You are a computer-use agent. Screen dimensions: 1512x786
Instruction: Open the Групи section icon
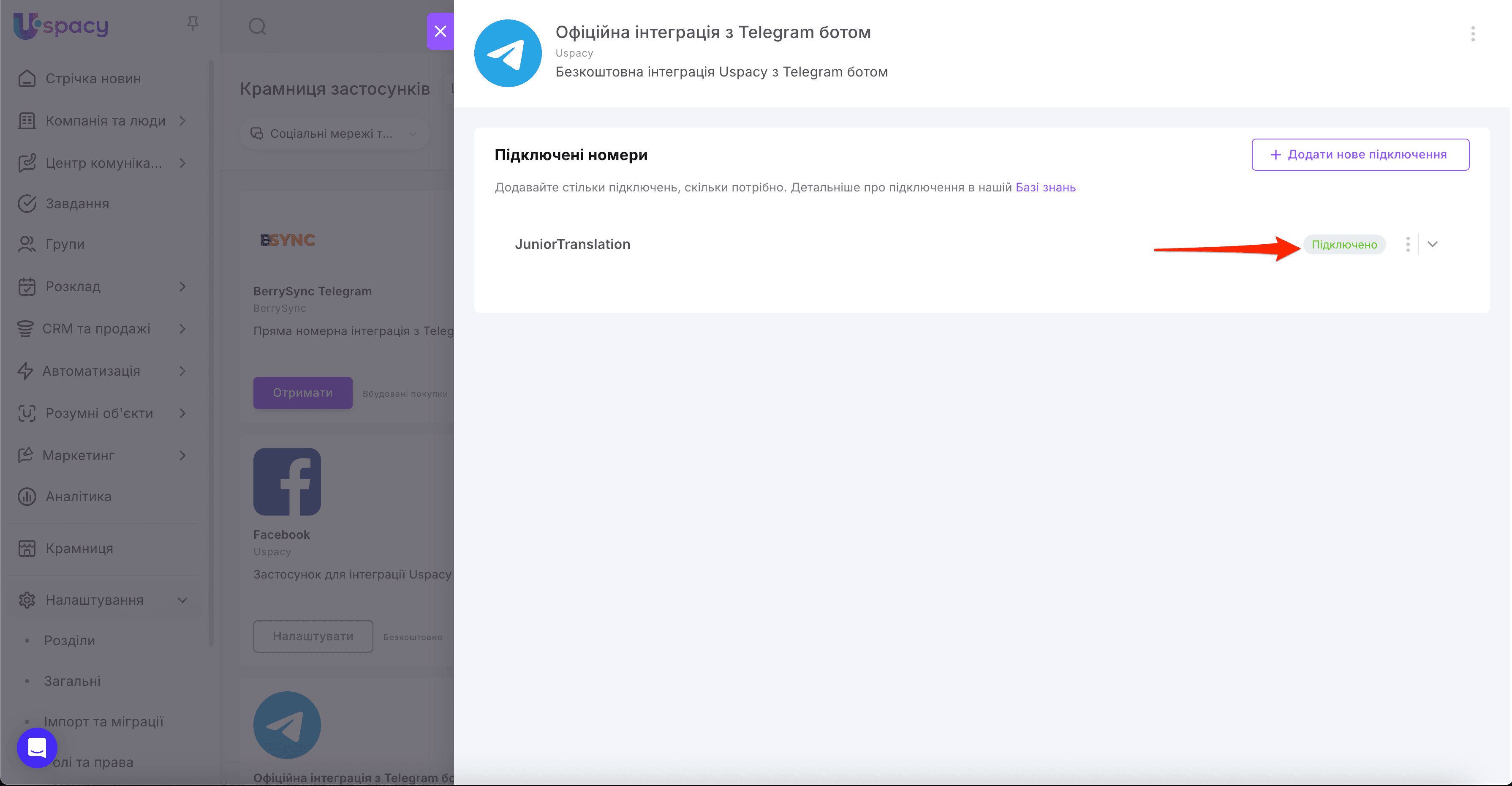click(x=27, y=244)
